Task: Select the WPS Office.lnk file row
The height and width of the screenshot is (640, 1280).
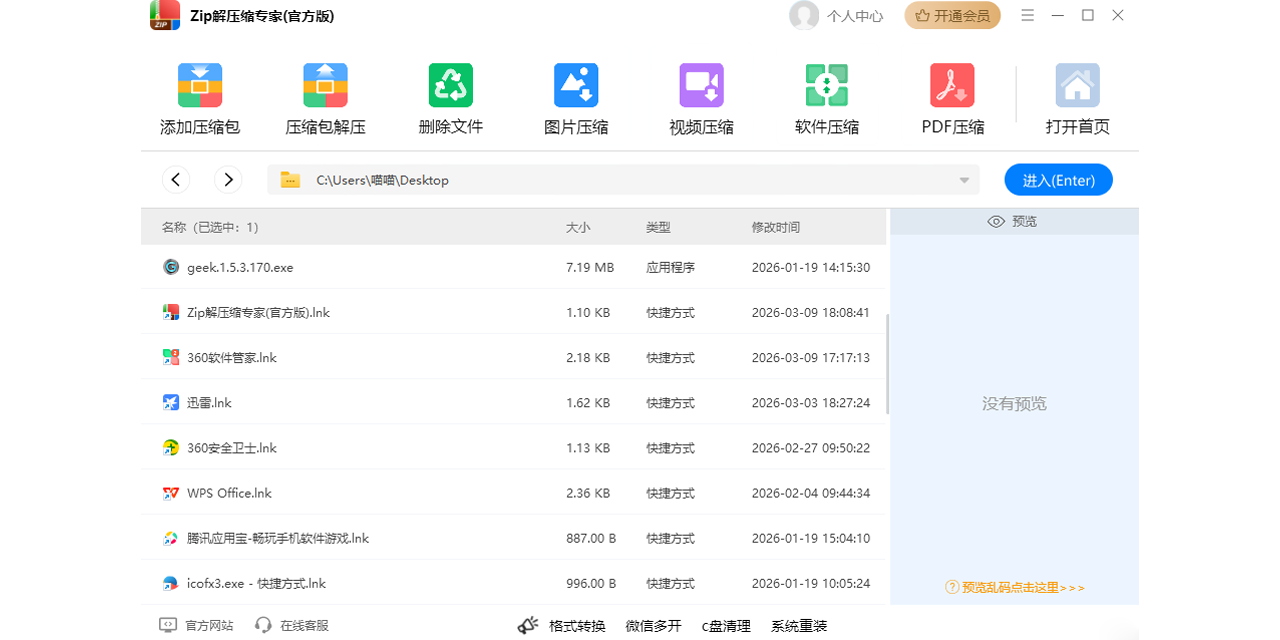Action: click(400, 492)
